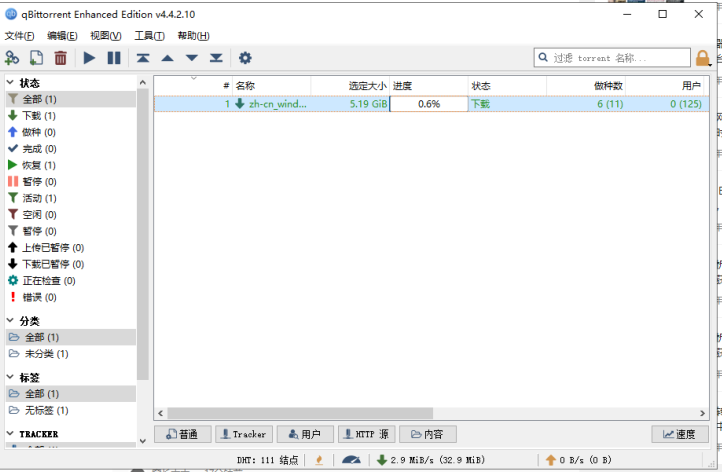Collapse the 标签 section
Image resolution: width=722 pixels, height=472 pixels.
pos(10,377)
